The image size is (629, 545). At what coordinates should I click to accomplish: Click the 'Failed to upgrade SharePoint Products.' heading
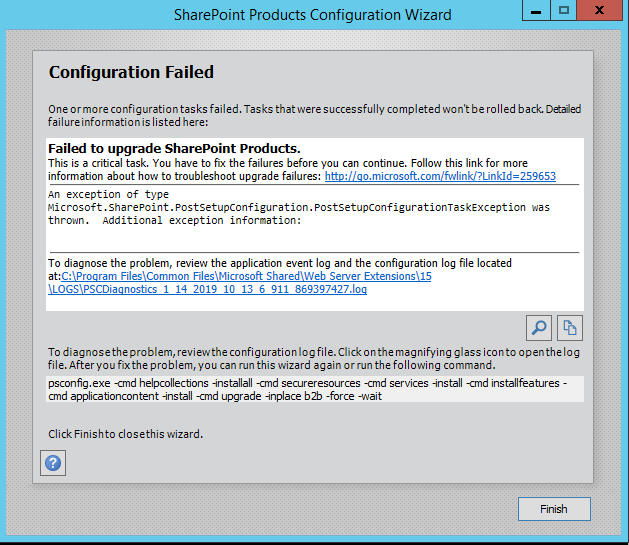(174, 148)
